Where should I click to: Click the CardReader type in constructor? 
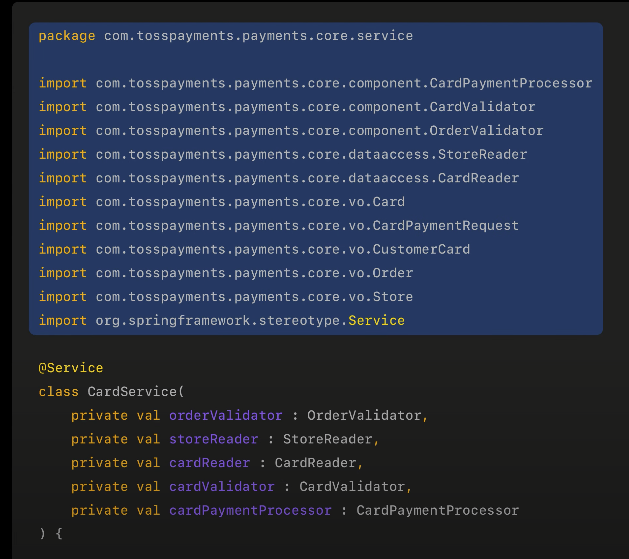click(315, 463)
